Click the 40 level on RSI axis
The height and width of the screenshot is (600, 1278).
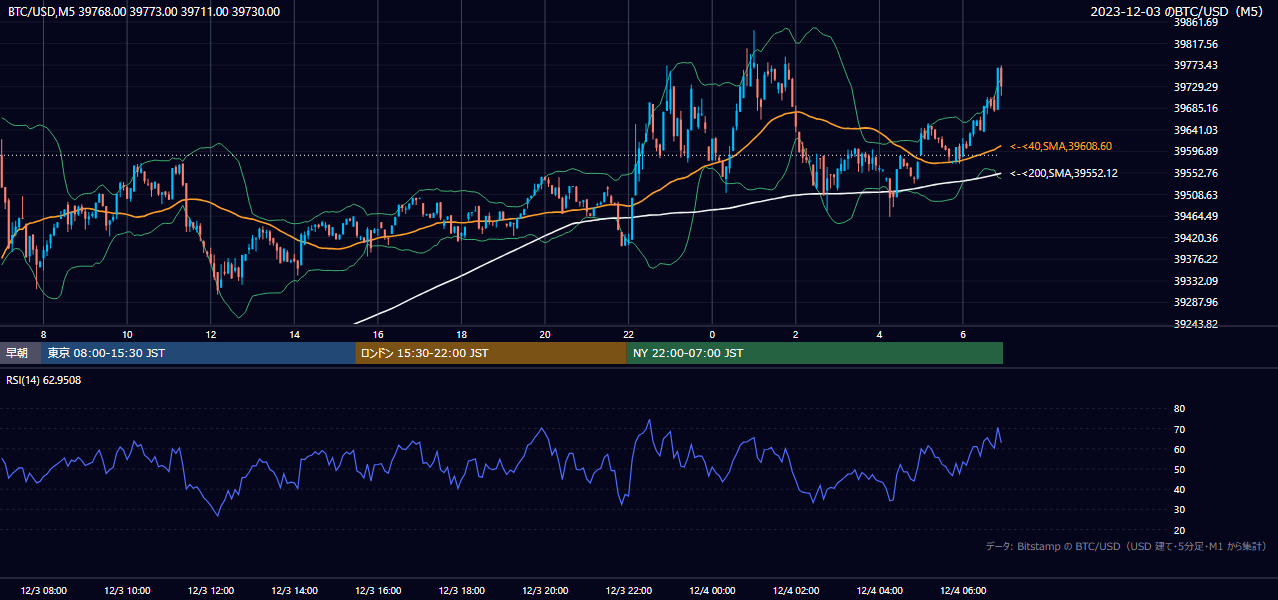(x=1179, y=489)
